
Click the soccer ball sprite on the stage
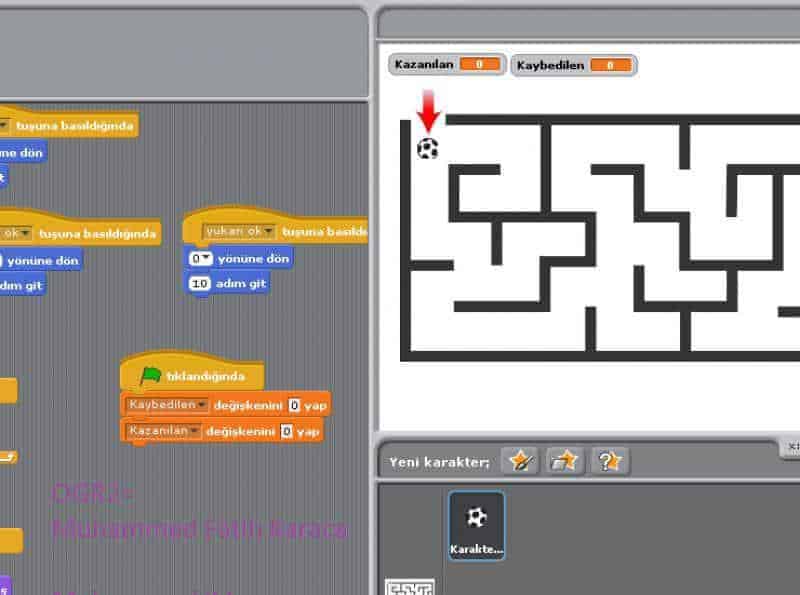428,149
